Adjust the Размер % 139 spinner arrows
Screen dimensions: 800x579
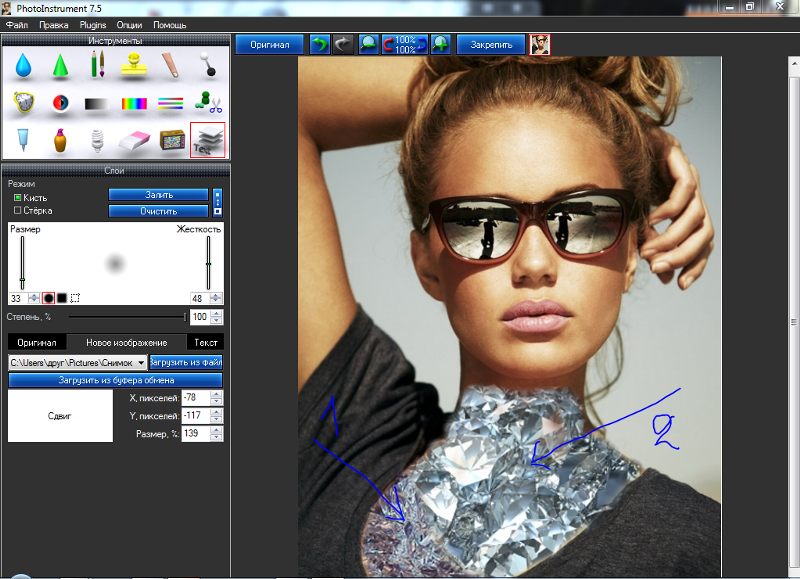tap(217, 434)
